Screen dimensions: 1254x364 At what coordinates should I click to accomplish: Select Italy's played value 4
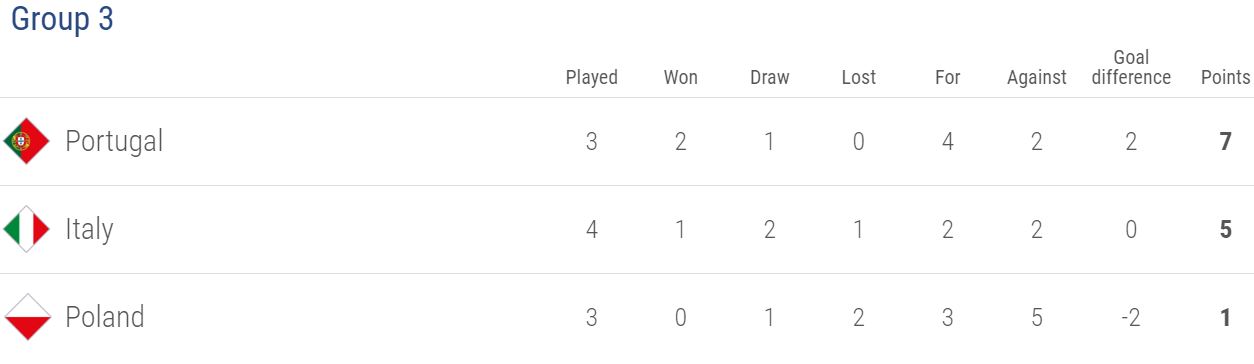[x=592, y=230]
